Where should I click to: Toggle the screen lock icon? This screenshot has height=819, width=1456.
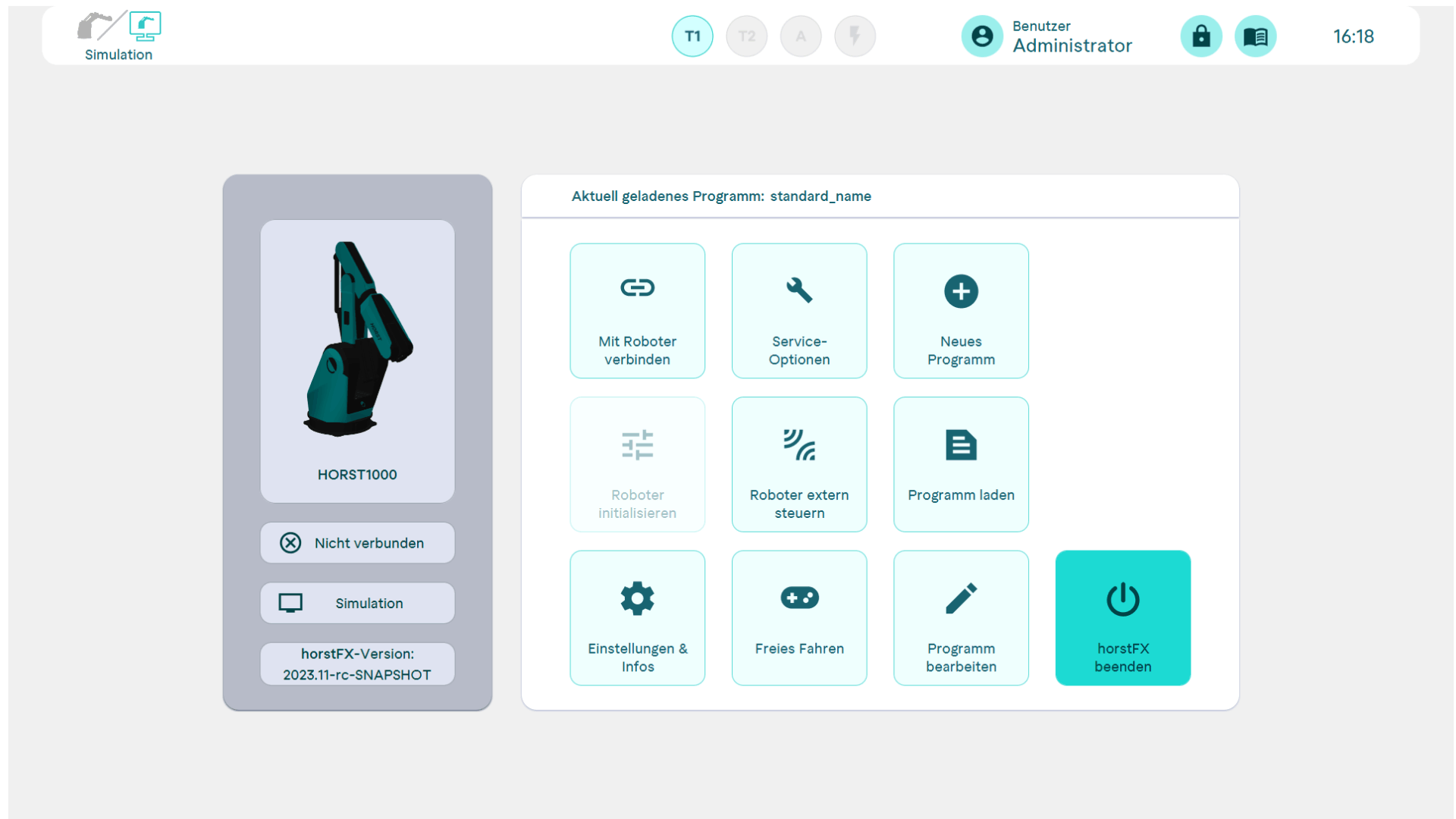(x=1201, y=36)
